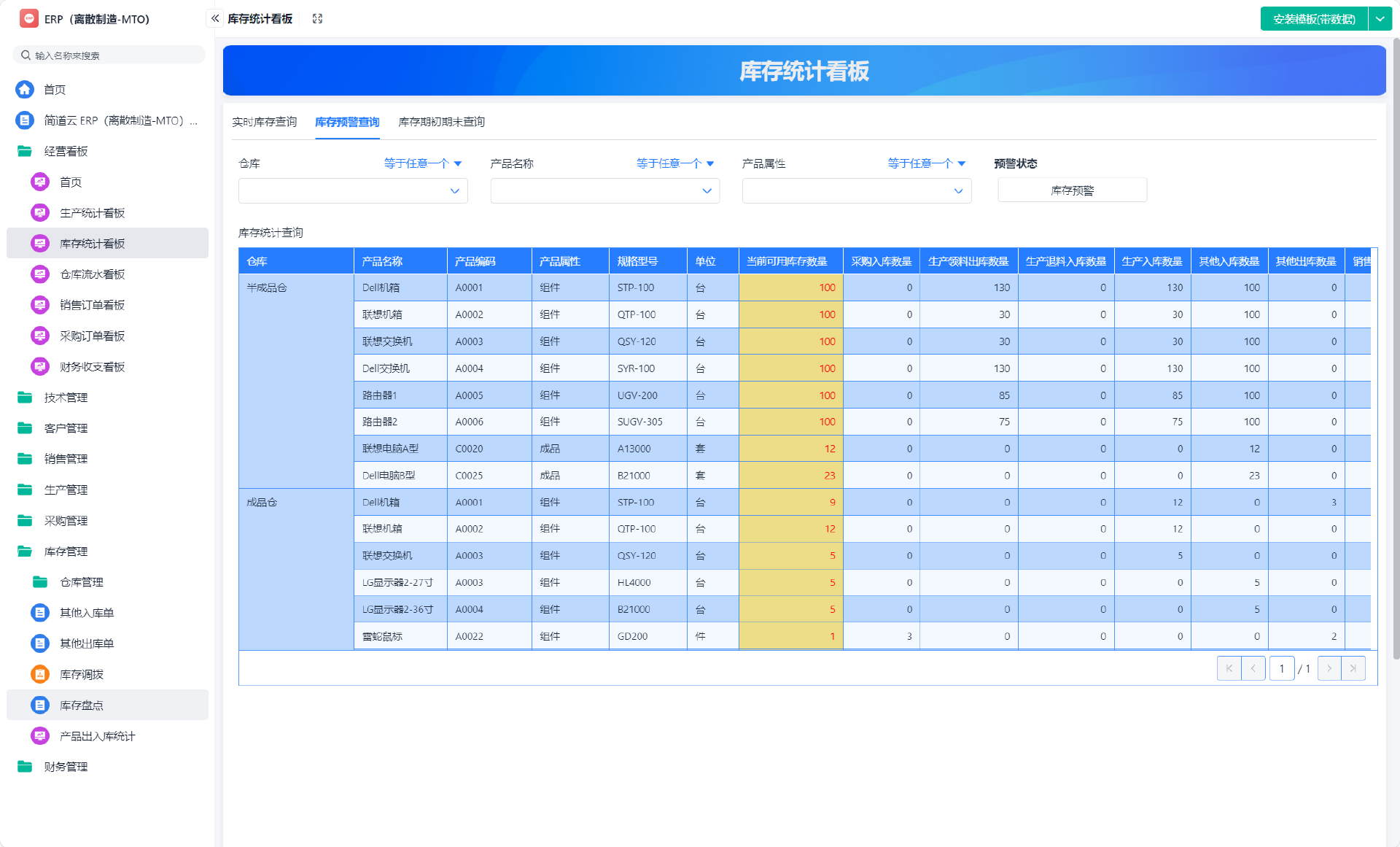Switch to 库存期初期末查询 tab
Viewport: 1400px width, 847px height.
(x=441, y=122)
